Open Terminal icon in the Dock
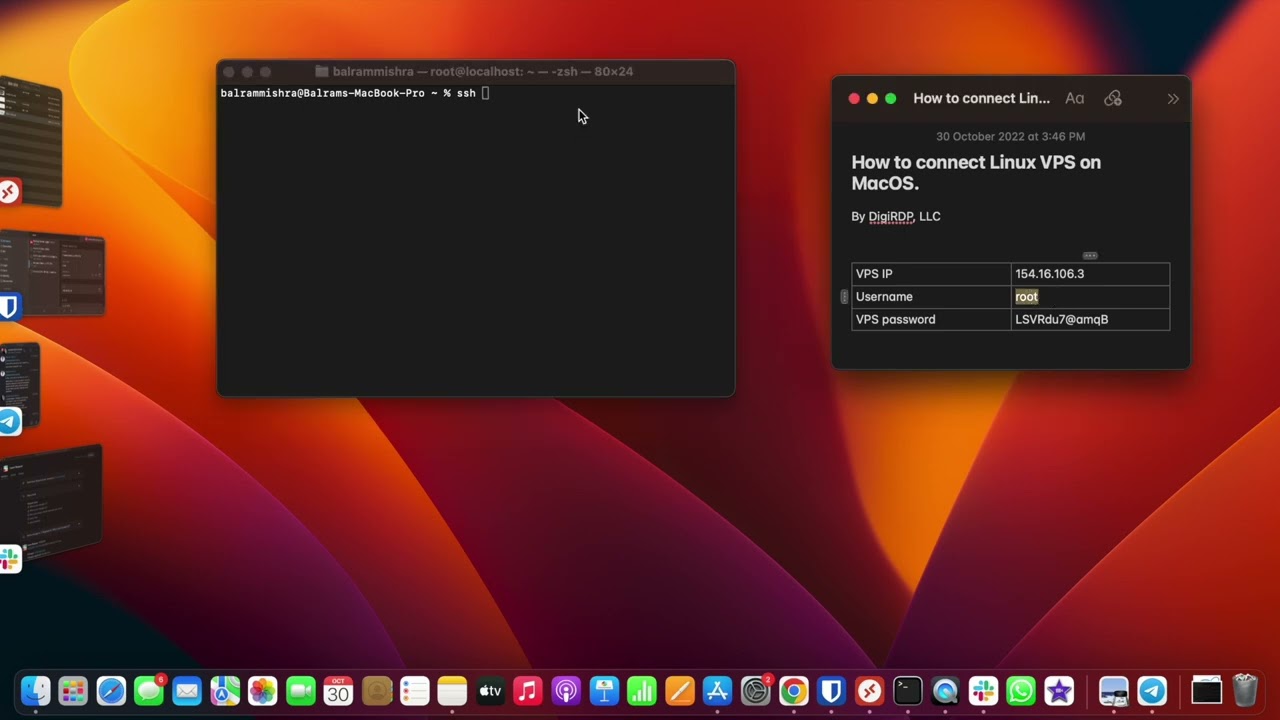Image resolution: width=1280 pixels, height=720 pixels. (x=907, y=691)
